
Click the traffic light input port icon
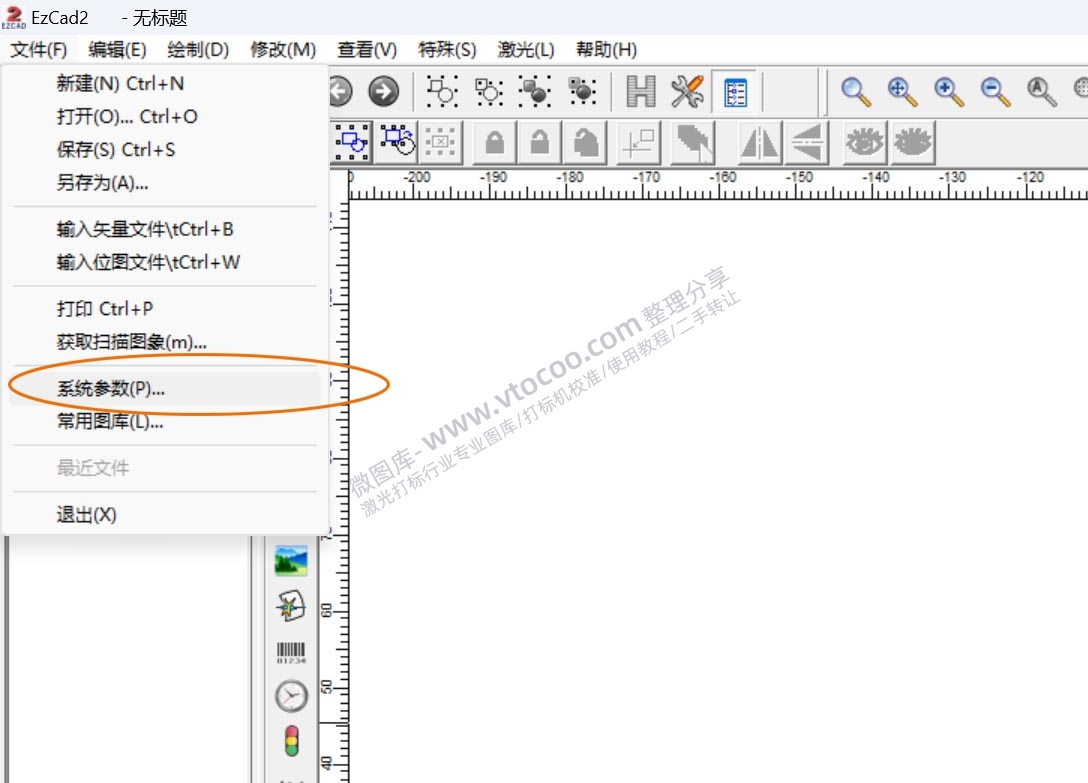point(291,741)
